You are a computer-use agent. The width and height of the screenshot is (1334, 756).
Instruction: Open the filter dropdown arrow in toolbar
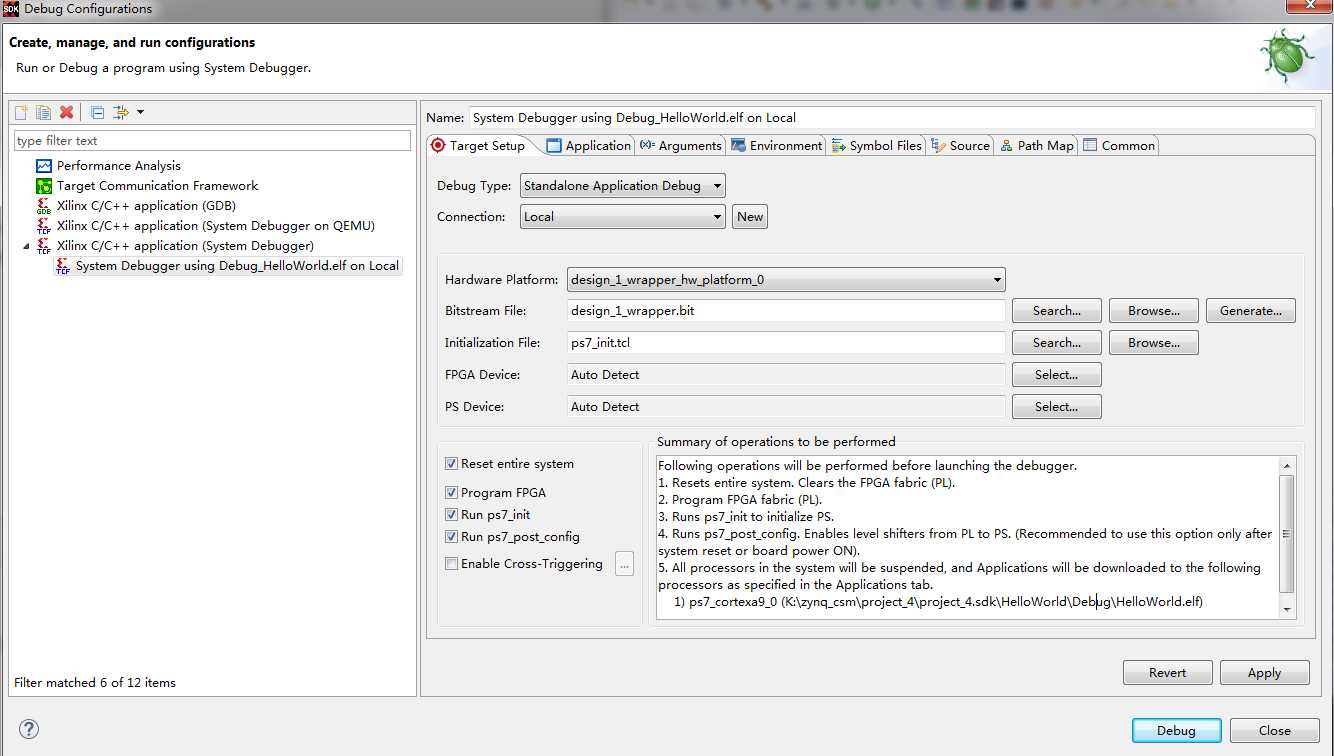pos(140,112)
